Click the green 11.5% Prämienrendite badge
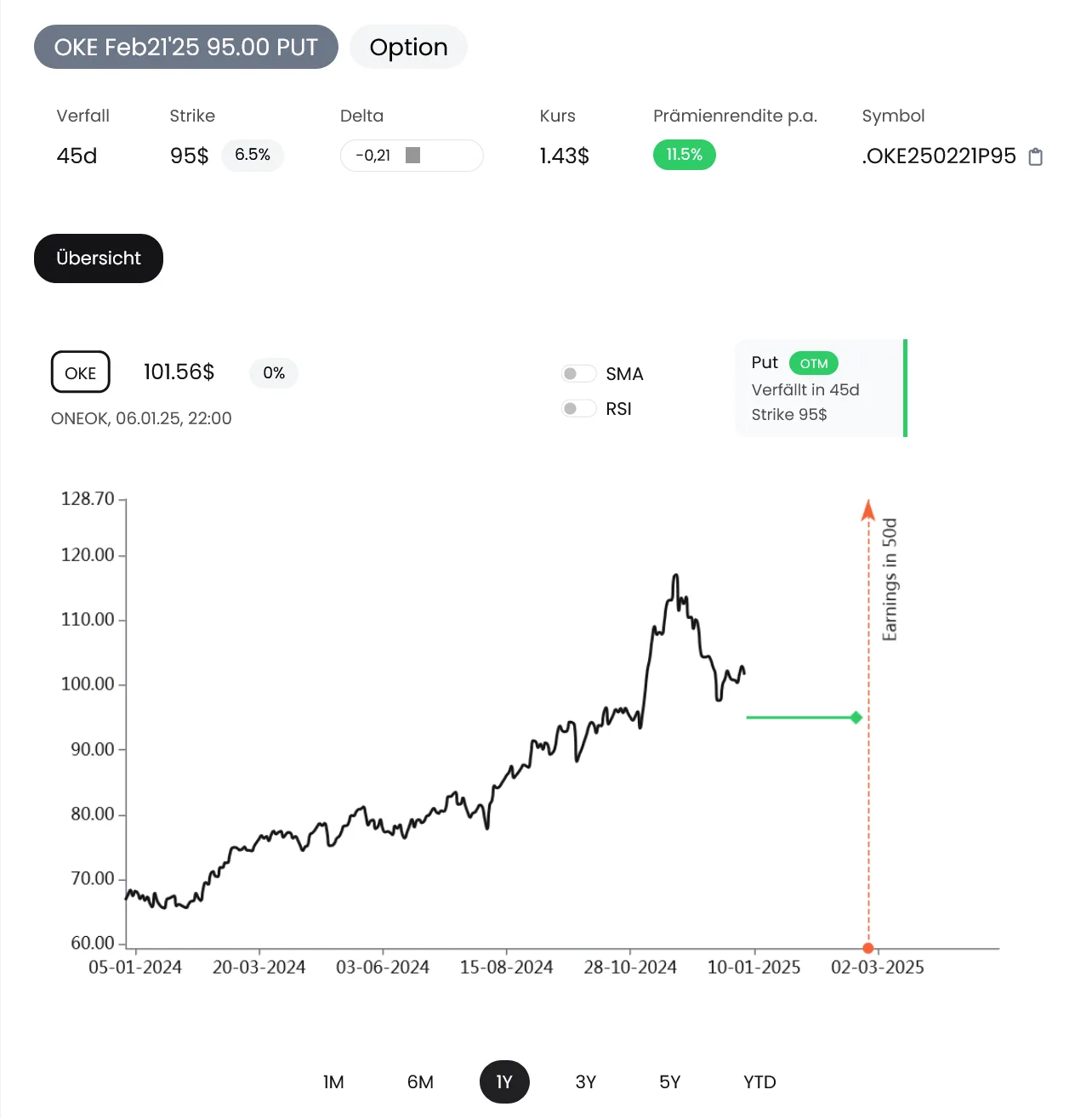Image resolution: width=1092 pixels, height=1118 pixels. 685,155
